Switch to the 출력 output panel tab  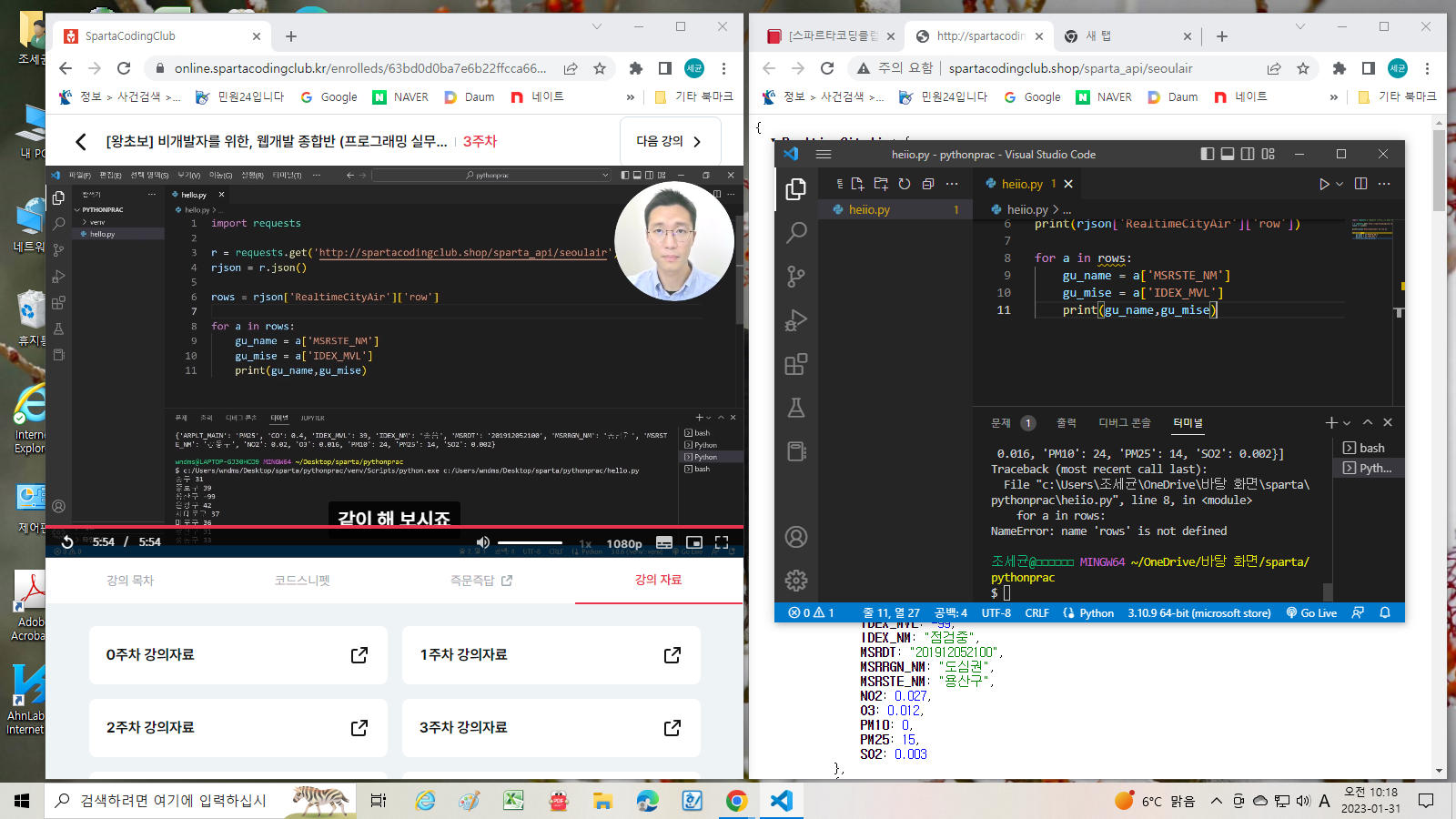coord(1067,423)
